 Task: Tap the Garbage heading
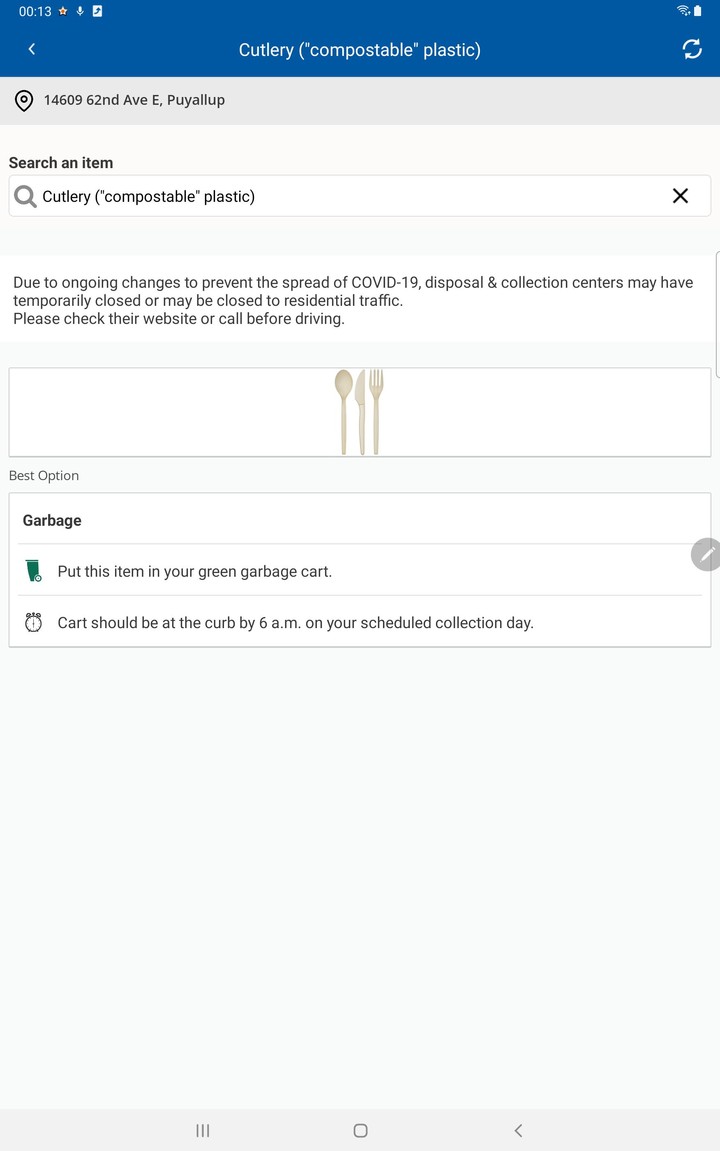pyautogui.click(x=52, y=520)
